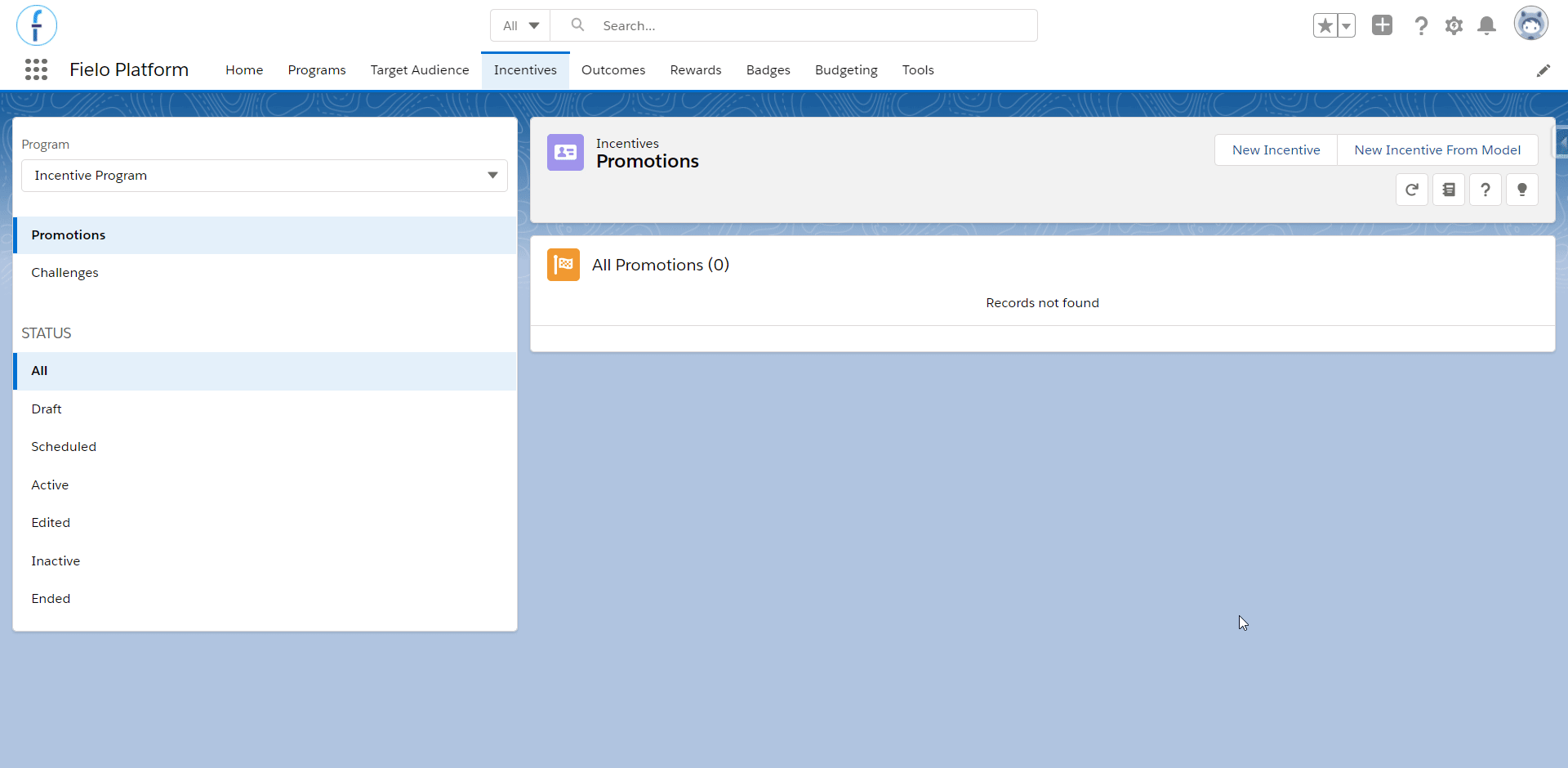Image resolution: width=1568 pixels, height=768 pixels.
Task: Click the favorites star icon
Action: [x=1325, y=26]
